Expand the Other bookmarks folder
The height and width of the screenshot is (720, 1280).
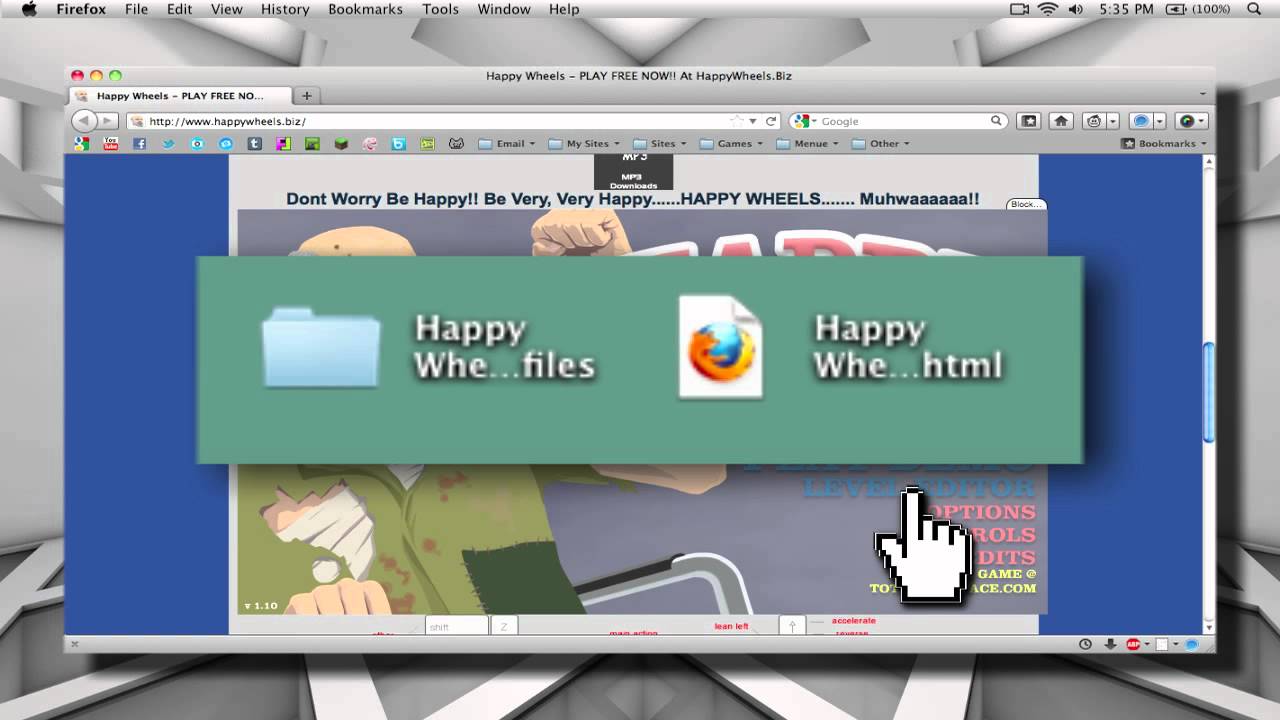tap(880, 143)
